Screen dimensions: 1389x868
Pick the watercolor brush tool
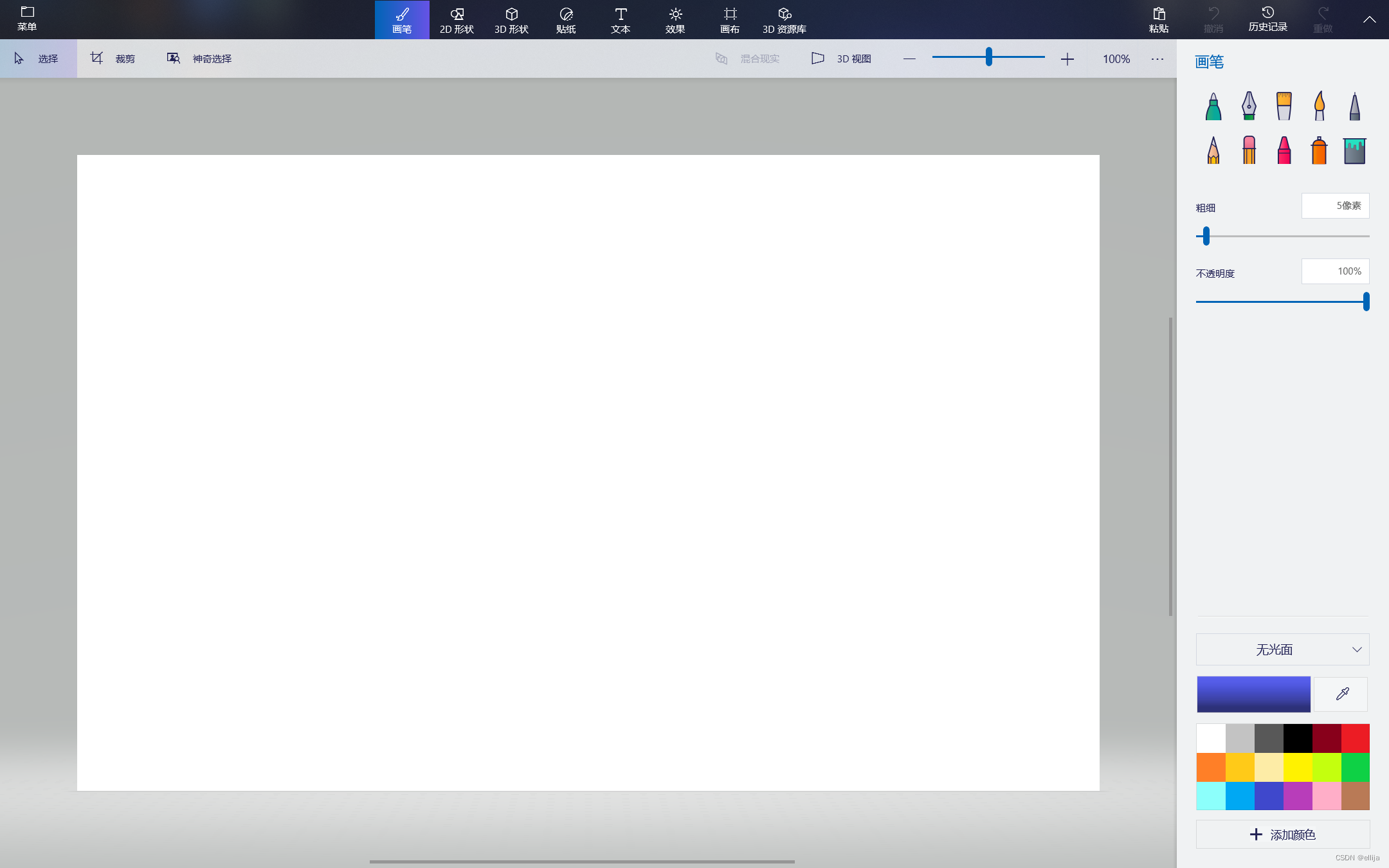(x=1319, y=107)
